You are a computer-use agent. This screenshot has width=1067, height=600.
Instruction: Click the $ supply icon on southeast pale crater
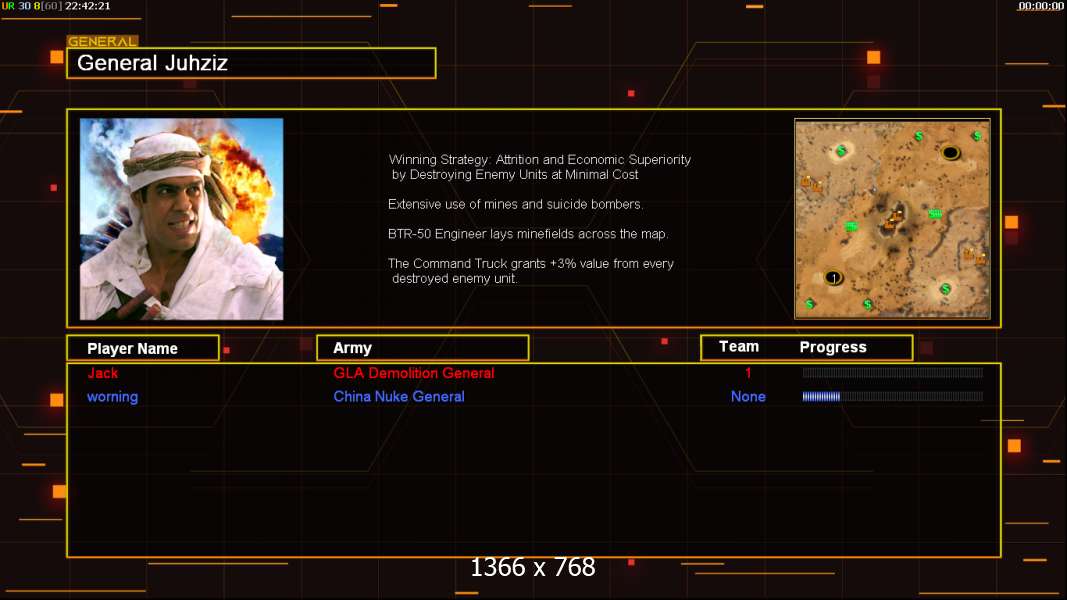945,289
